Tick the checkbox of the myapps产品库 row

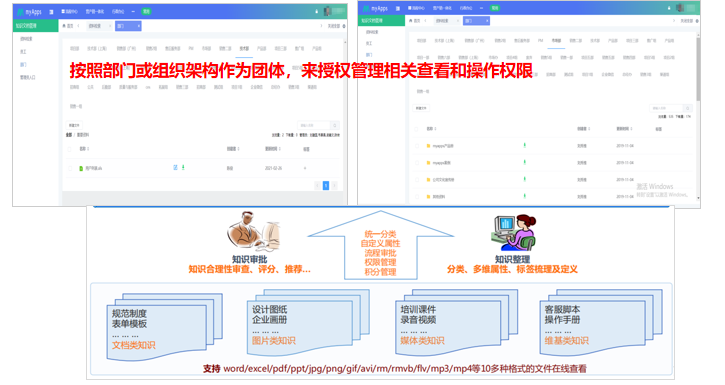pos(417,146)
